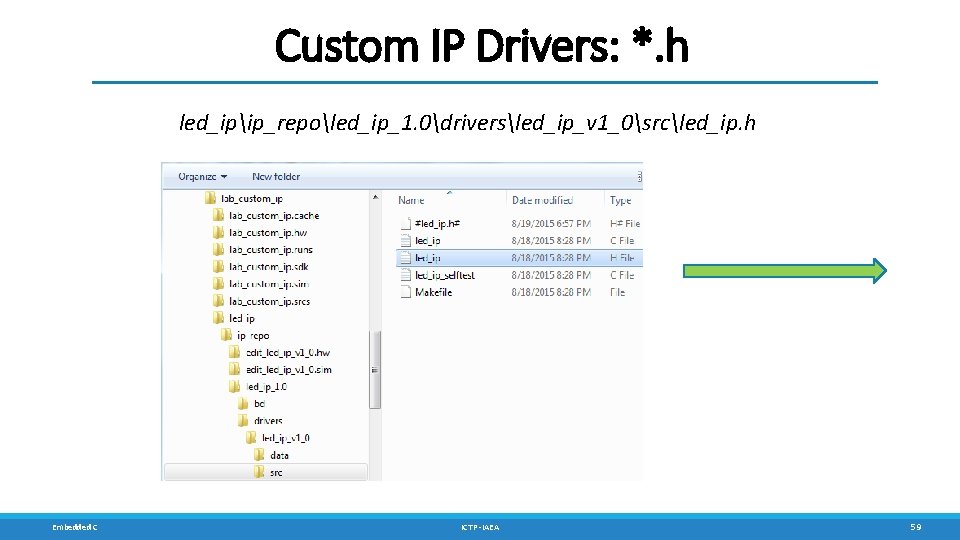Select lab_custom_ip.hw in the tree
The height and width of the screenshot is (540, 960).
(268, 233)
